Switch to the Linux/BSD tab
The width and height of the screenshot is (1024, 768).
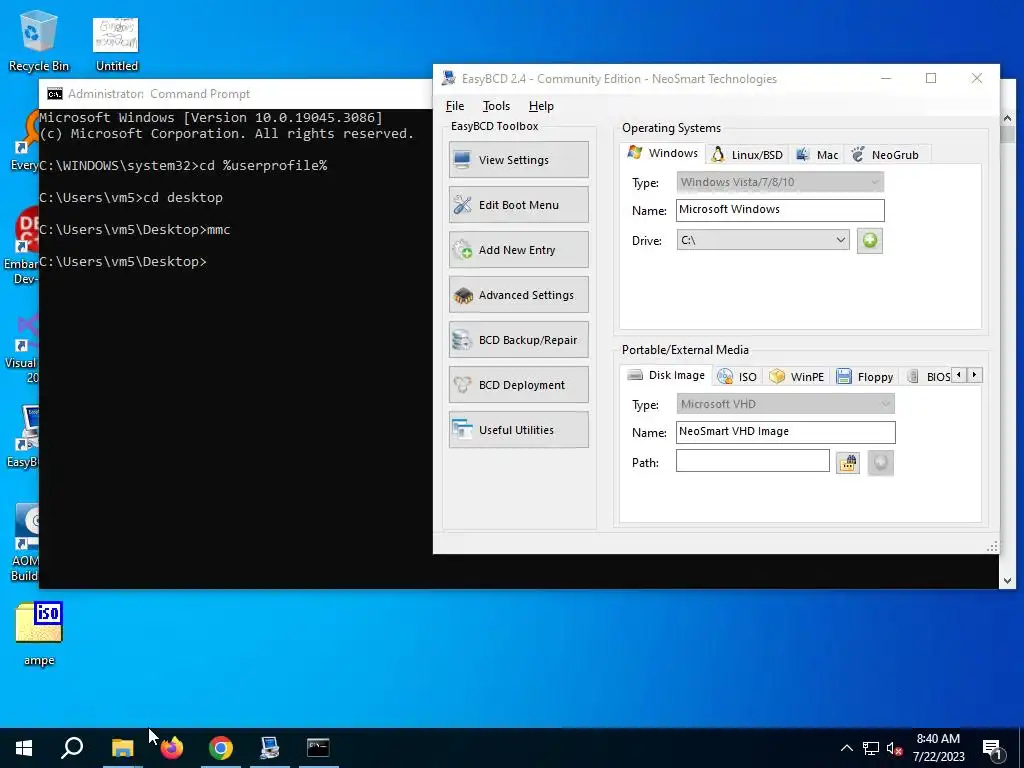[x=747, y=155]
